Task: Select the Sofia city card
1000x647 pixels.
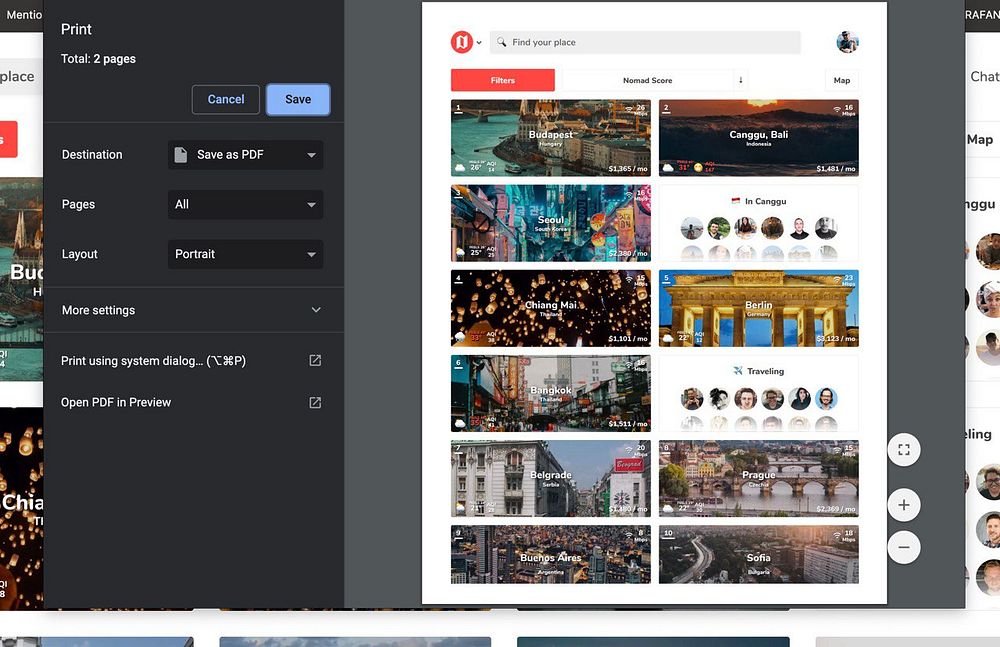Action: tap(758, 554)
